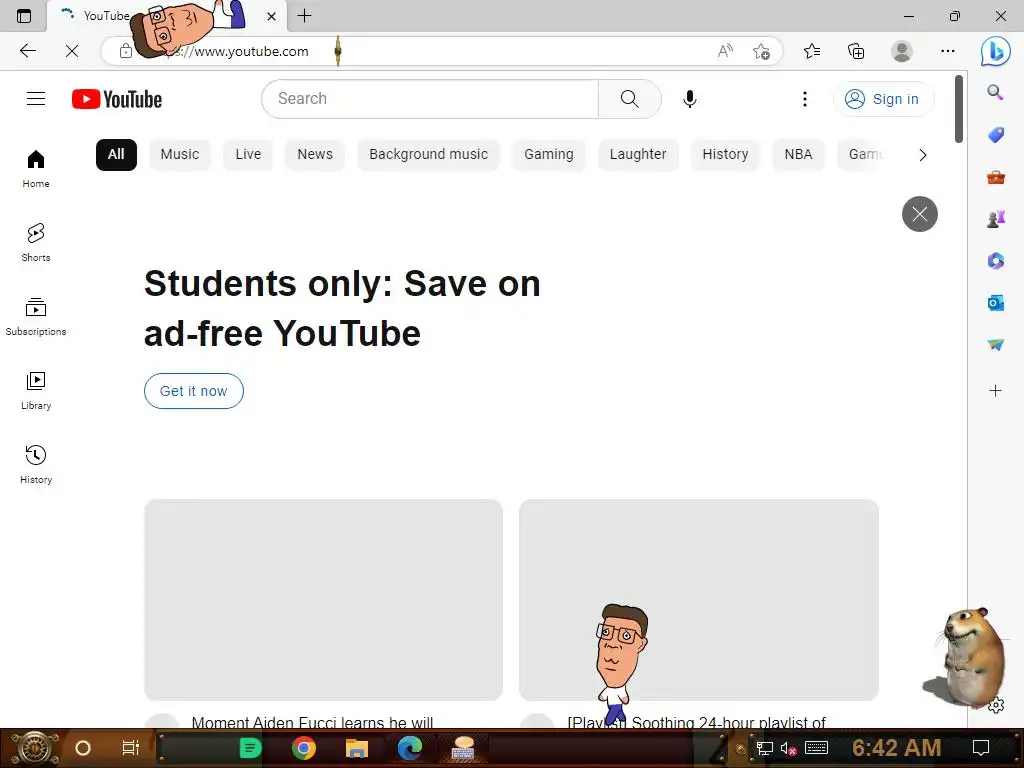Open browser Collections
Screen dimensions: 1024x768
856,51
